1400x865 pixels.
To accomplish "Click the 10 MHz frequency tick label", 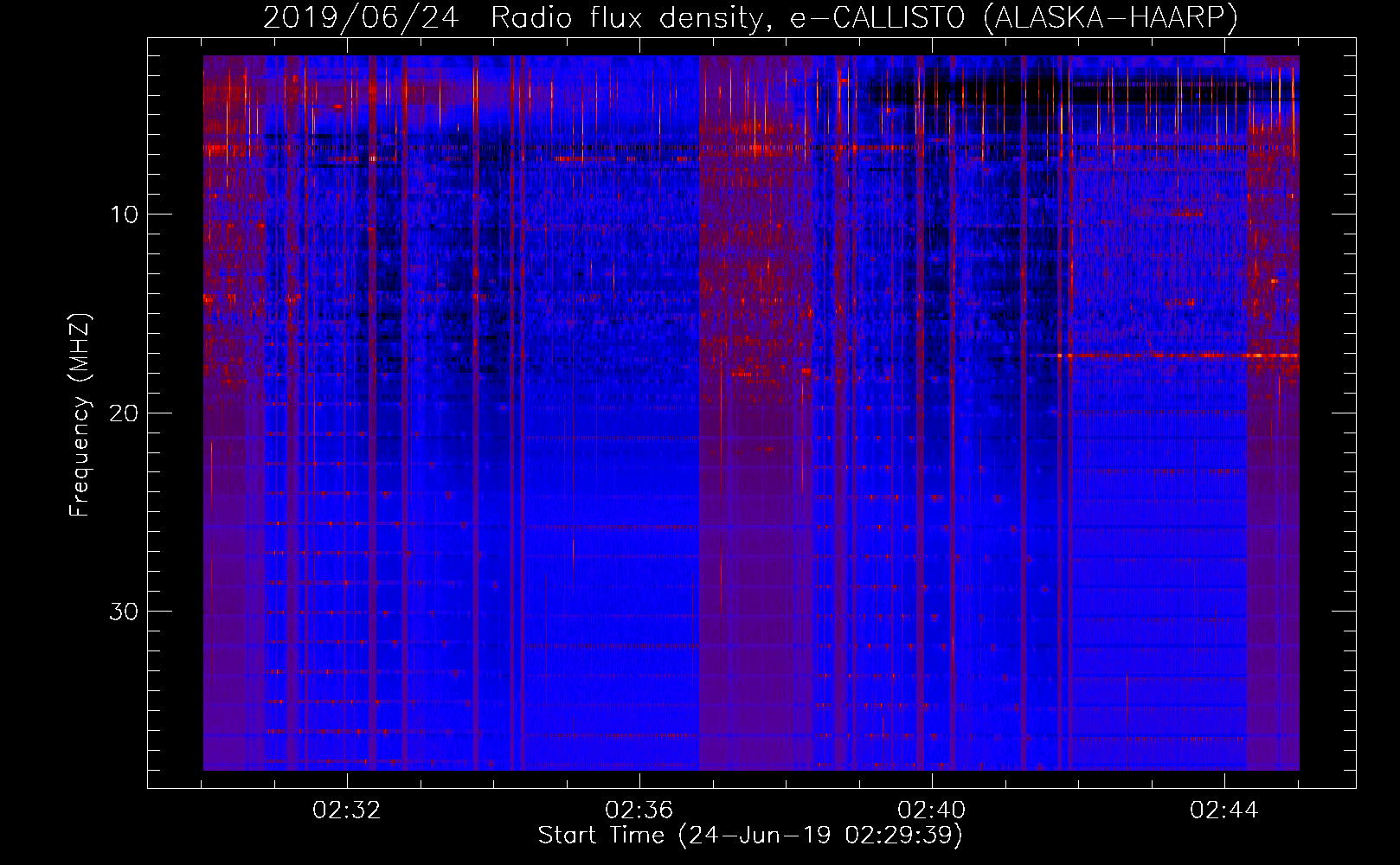I will (x=125, y=215).
